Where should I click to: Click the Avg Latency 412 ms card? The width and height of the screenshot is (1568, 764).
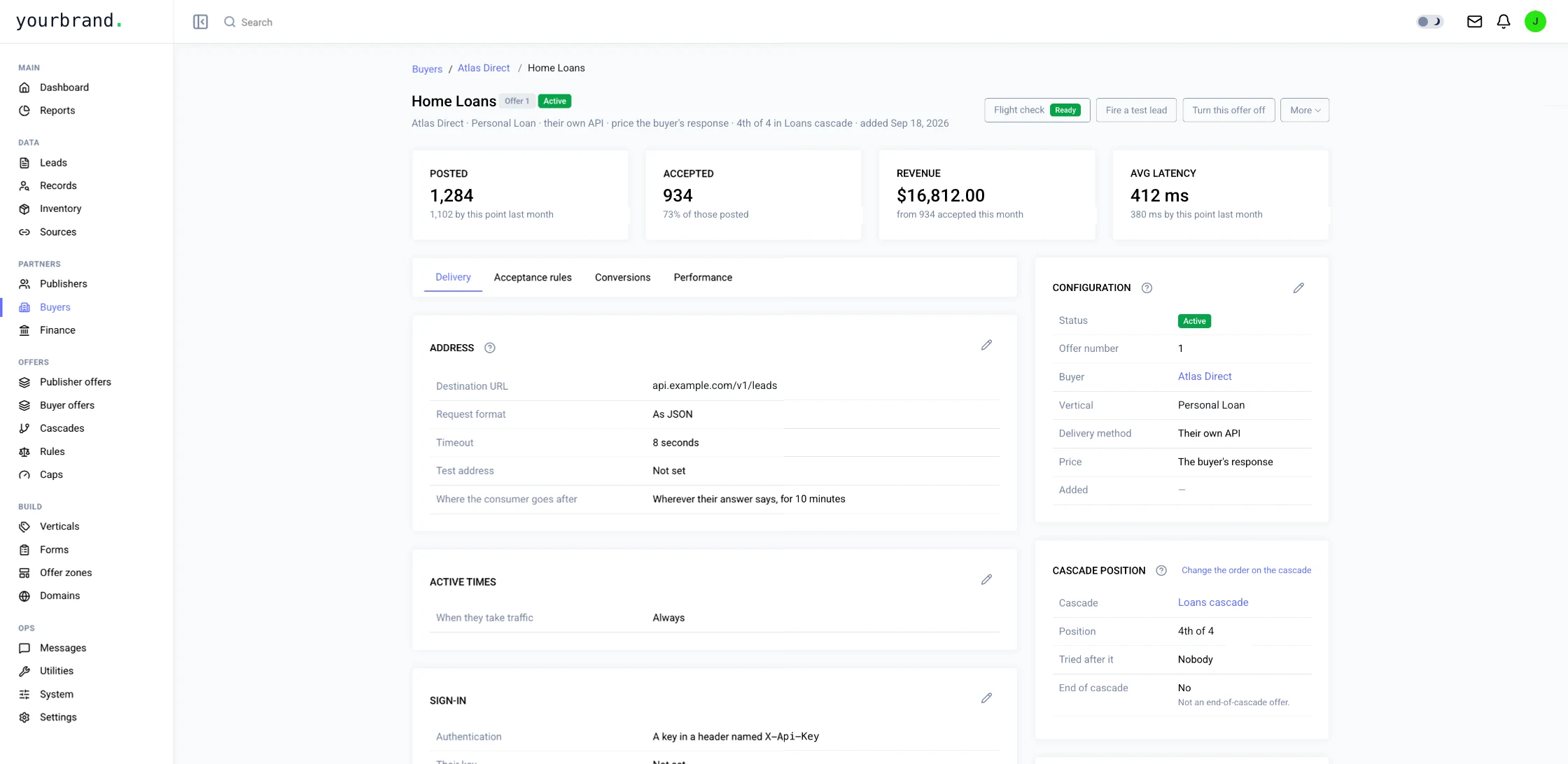pyautogui.click(x=1220, y=194)
